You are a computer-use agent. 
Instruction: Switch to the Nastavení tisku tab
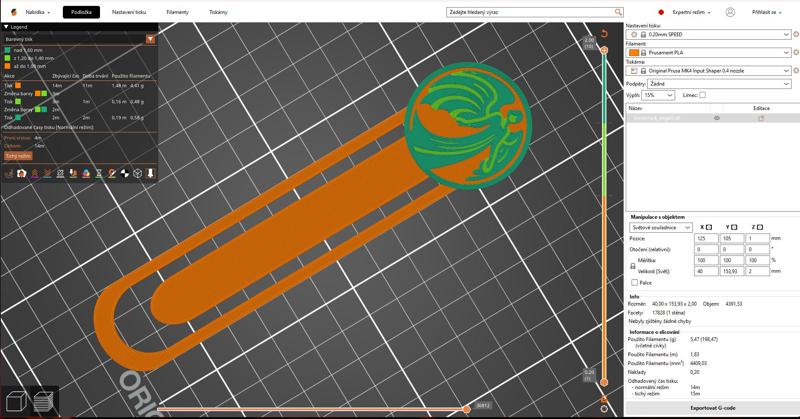129,12
